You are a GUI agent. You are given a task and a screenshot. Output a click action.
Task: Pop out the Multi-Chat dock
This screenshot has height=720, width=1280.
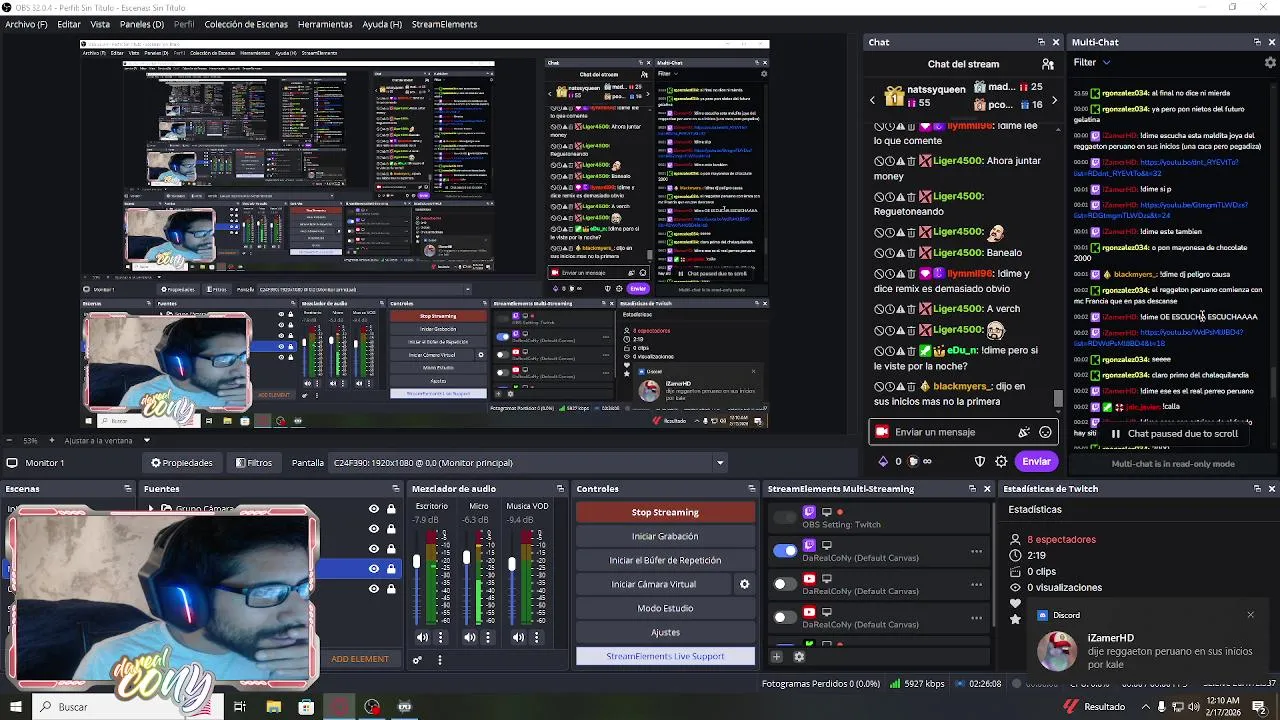pyautogui.click(x=1257, y=42)
